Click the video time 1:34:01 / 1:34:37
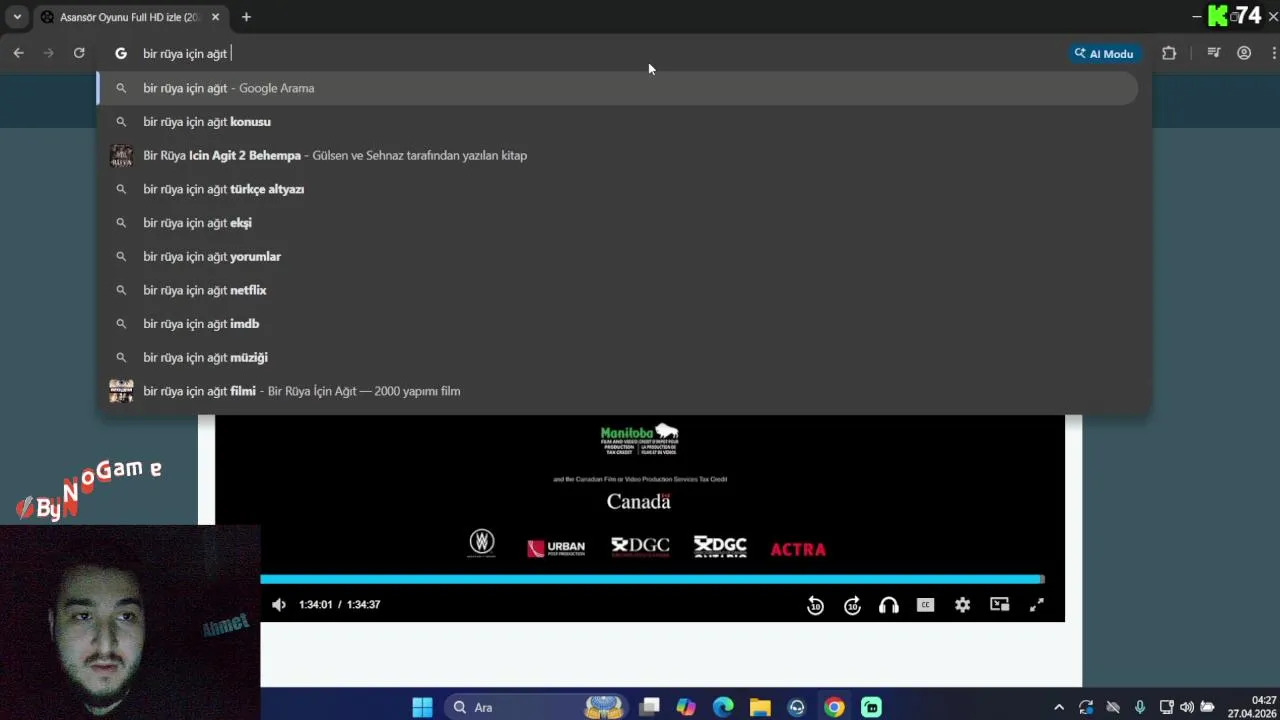The height and width of the screenshot is (720, 1280). 339,605
